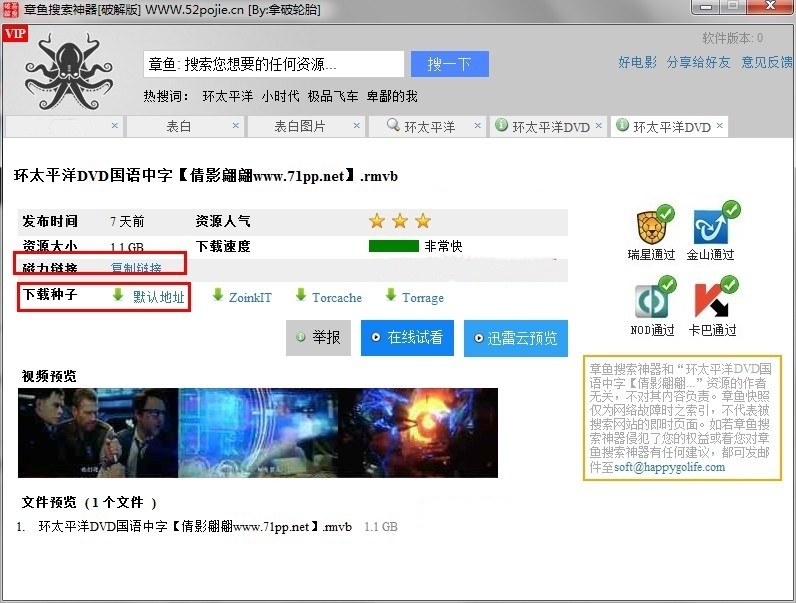Switch to the 环太平洋 search tab
This screenshot has width=796, height=603.
429,126
